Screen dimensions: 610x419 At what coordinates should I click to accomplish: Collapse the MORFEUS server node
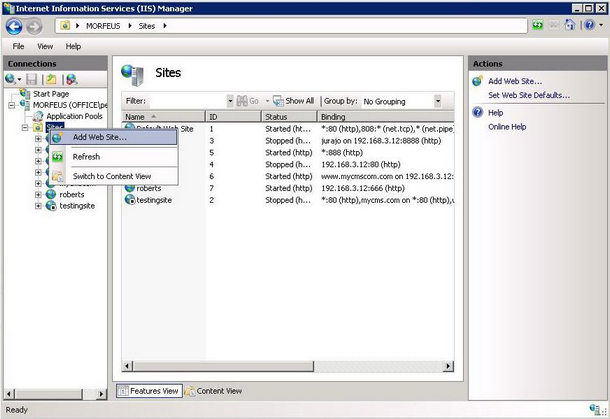point(12,105)
